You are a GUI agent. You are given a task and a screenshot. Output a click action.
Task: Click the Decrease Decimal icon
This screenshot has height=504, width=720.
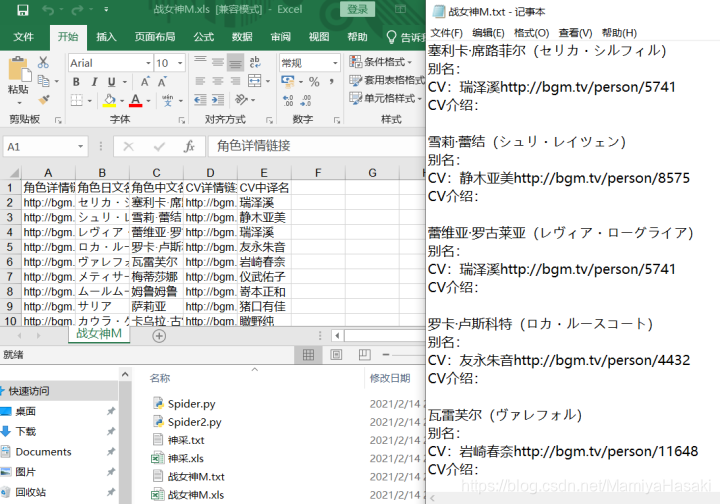pos(306,101)
